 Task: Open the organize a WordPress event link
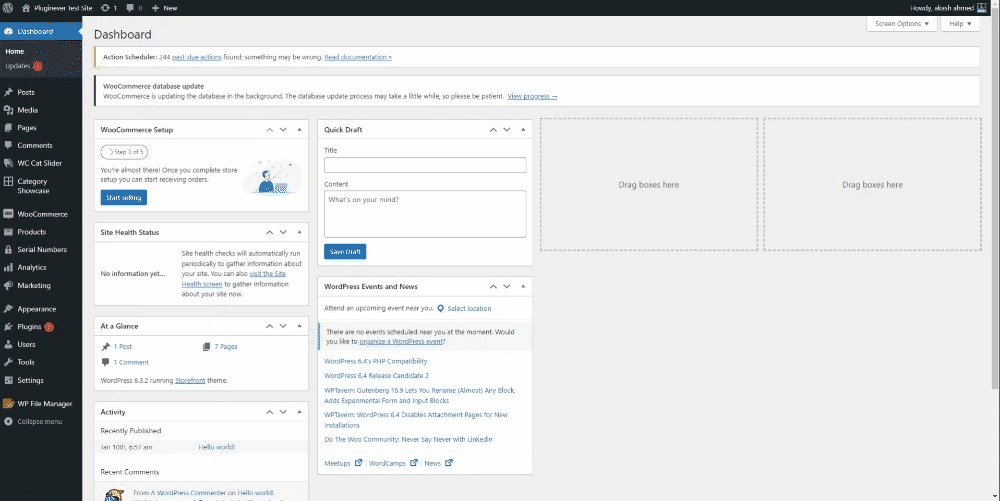pyautogui.click(x=401, y=342)
